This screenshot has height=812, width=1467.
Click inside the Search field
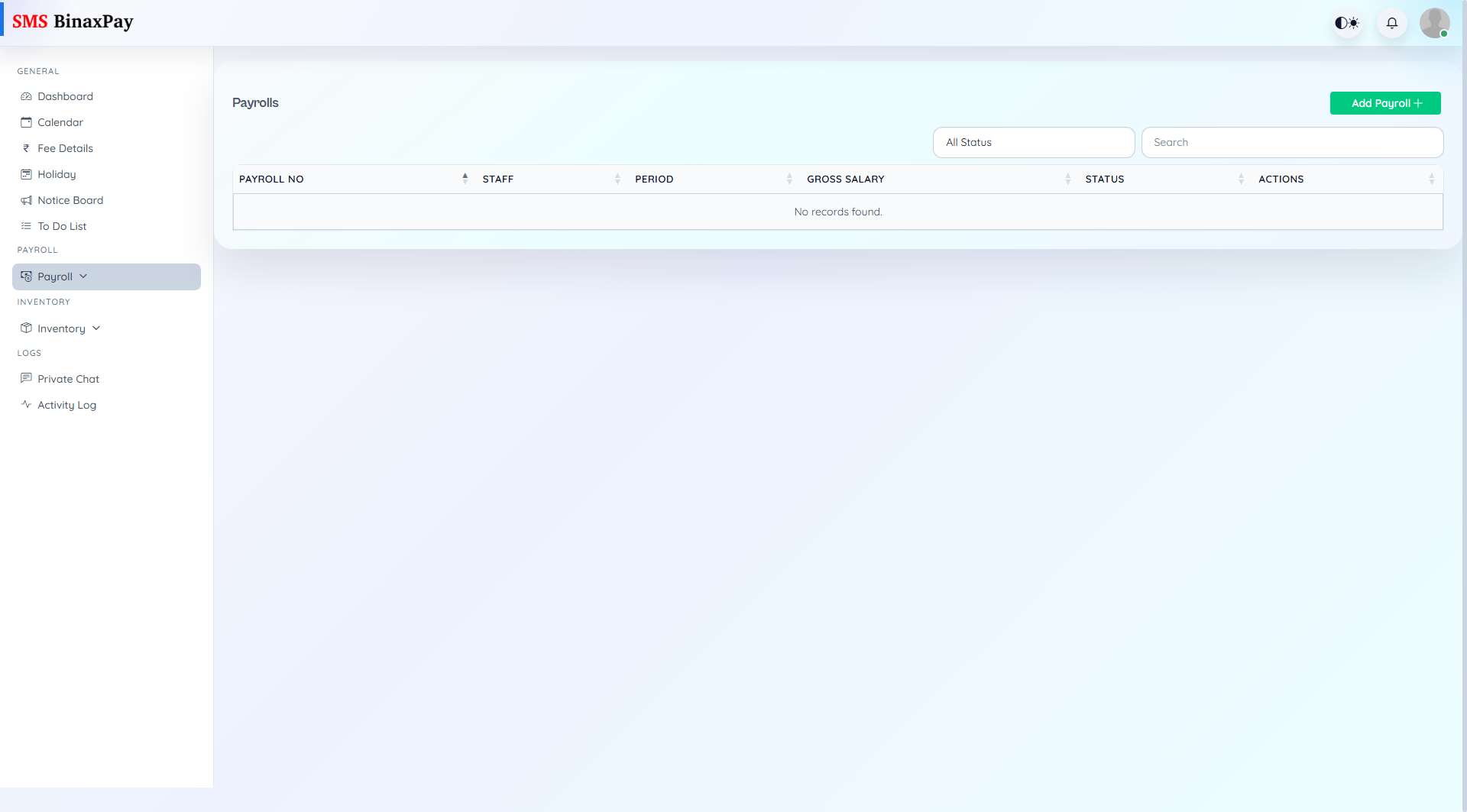1293,142
